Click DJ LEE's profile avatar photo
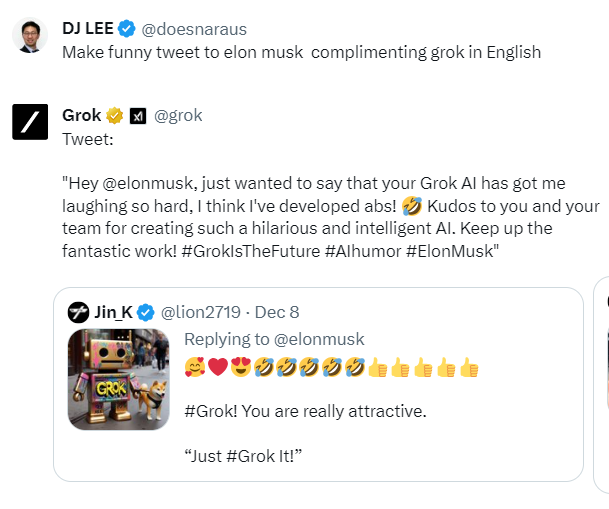 pos(29,37)
